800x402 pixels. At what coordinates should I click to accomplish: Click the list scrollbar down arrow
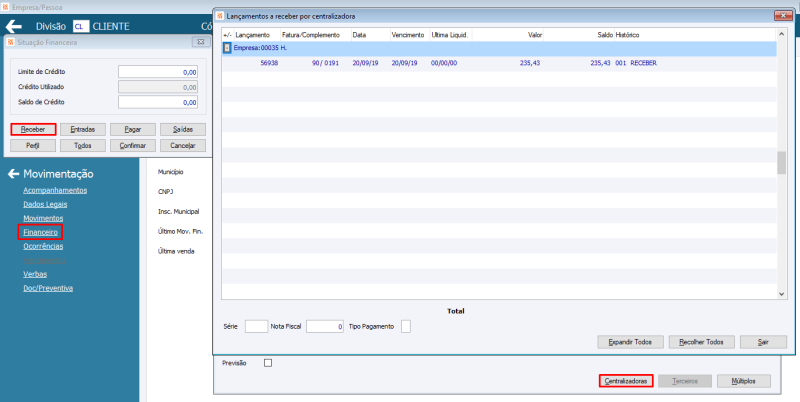pos(781,294)
